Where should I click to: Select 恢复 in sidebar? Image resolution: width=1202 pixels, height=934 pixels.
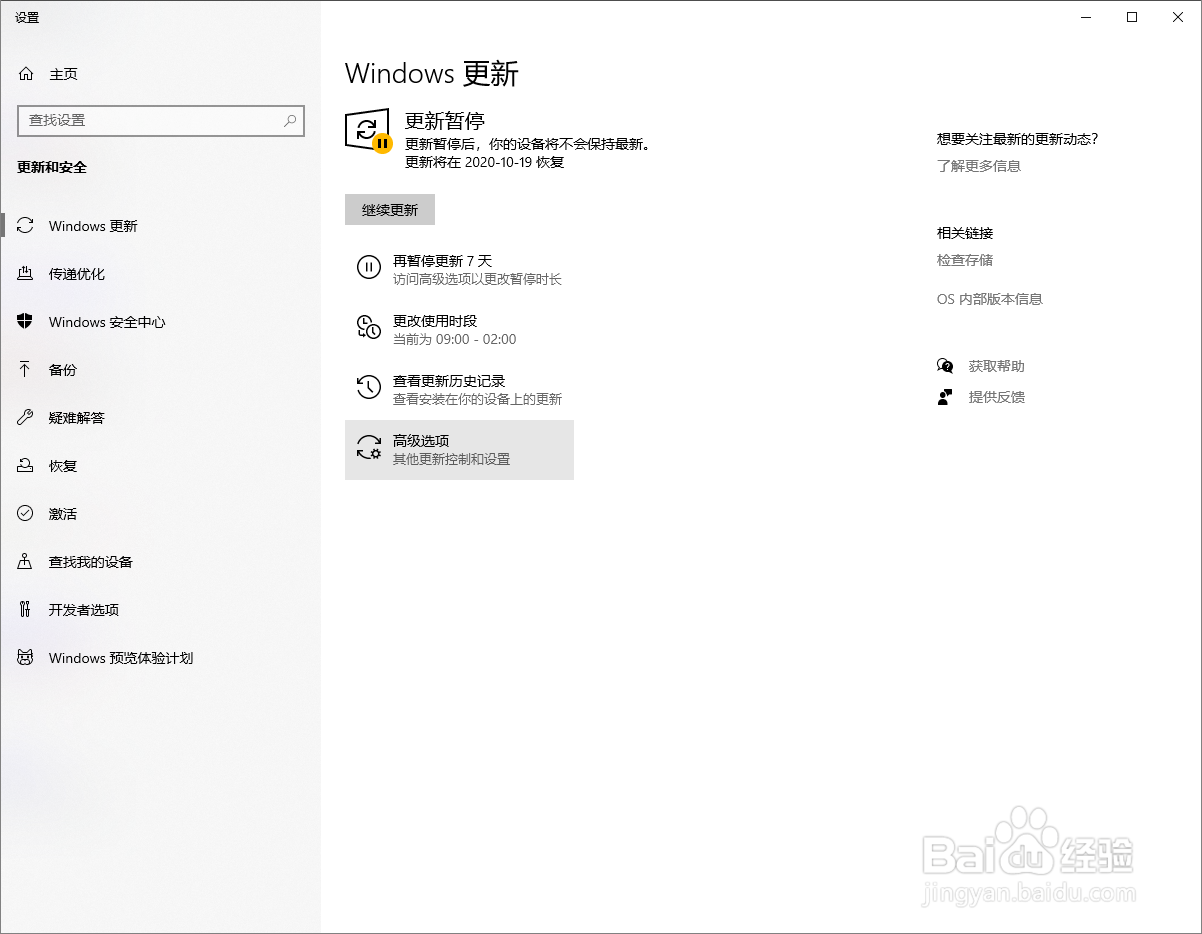(x=160, y=466)
